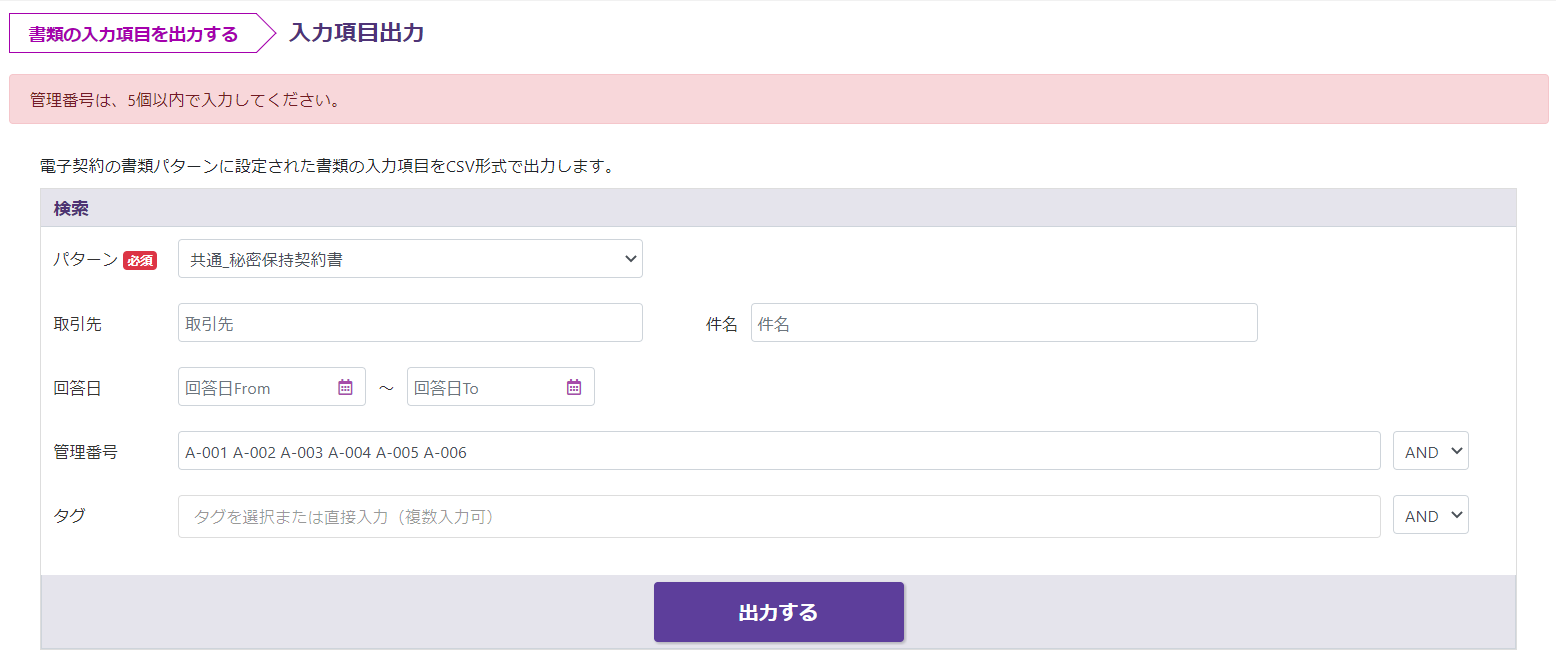Click the 入力項目出力 page title
This screenshot has height=657, width=1556.
pos(356,33)
